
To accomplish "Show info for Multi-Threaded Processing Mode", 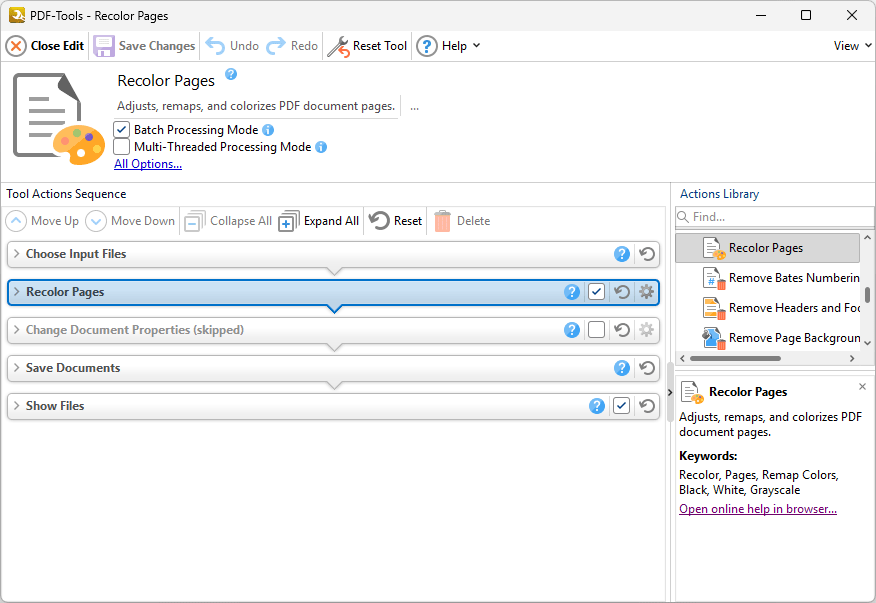I will [x=321, y=147].
